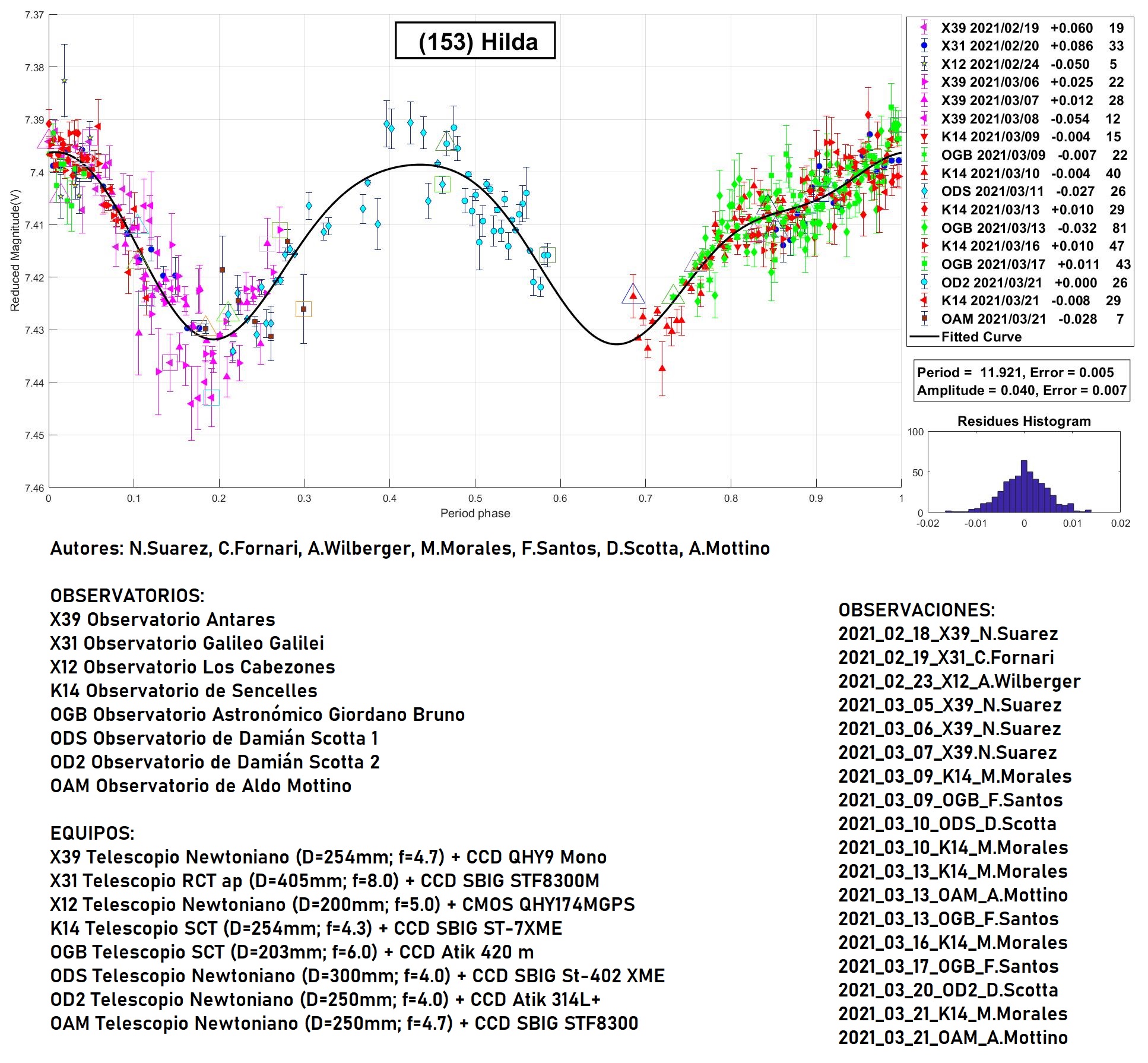Click the tallest bar in the residues histogram
This screenshot has width=1148, height=1063.
1023,486
